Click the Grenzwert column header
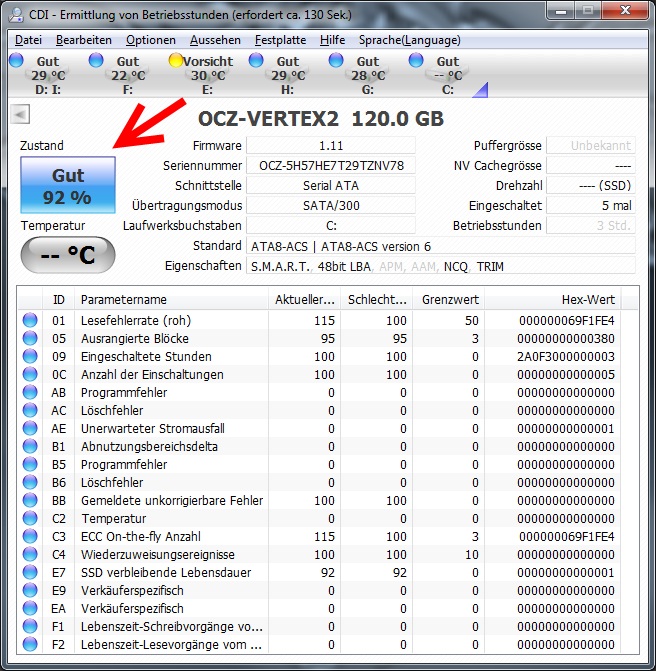 [x=449, y=300]
